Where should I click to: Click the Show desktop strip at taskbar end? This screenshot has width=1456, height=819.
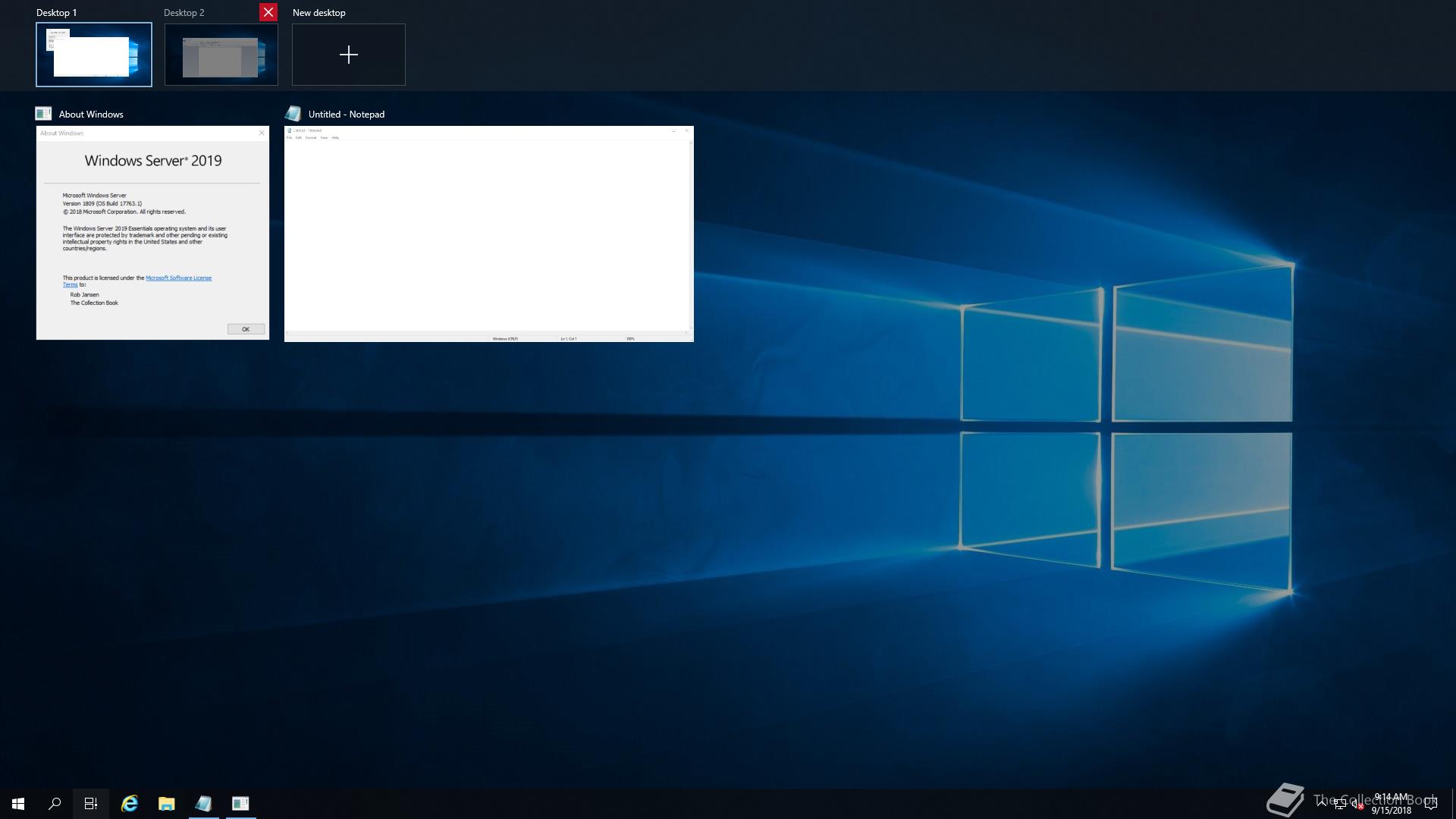coord(1453,804)
